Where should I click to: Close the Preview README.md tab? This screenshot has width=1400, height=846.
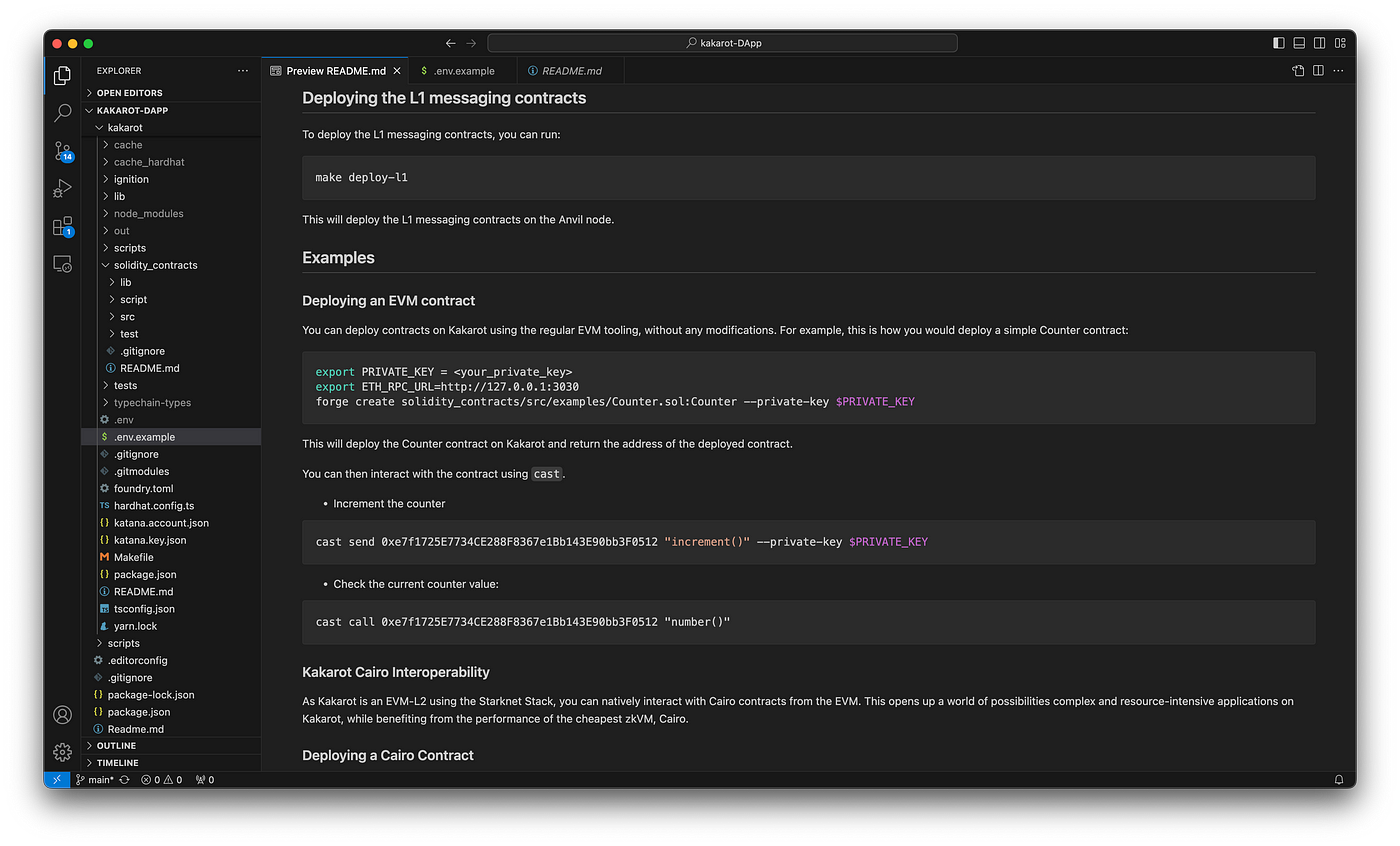pos(397,71)
